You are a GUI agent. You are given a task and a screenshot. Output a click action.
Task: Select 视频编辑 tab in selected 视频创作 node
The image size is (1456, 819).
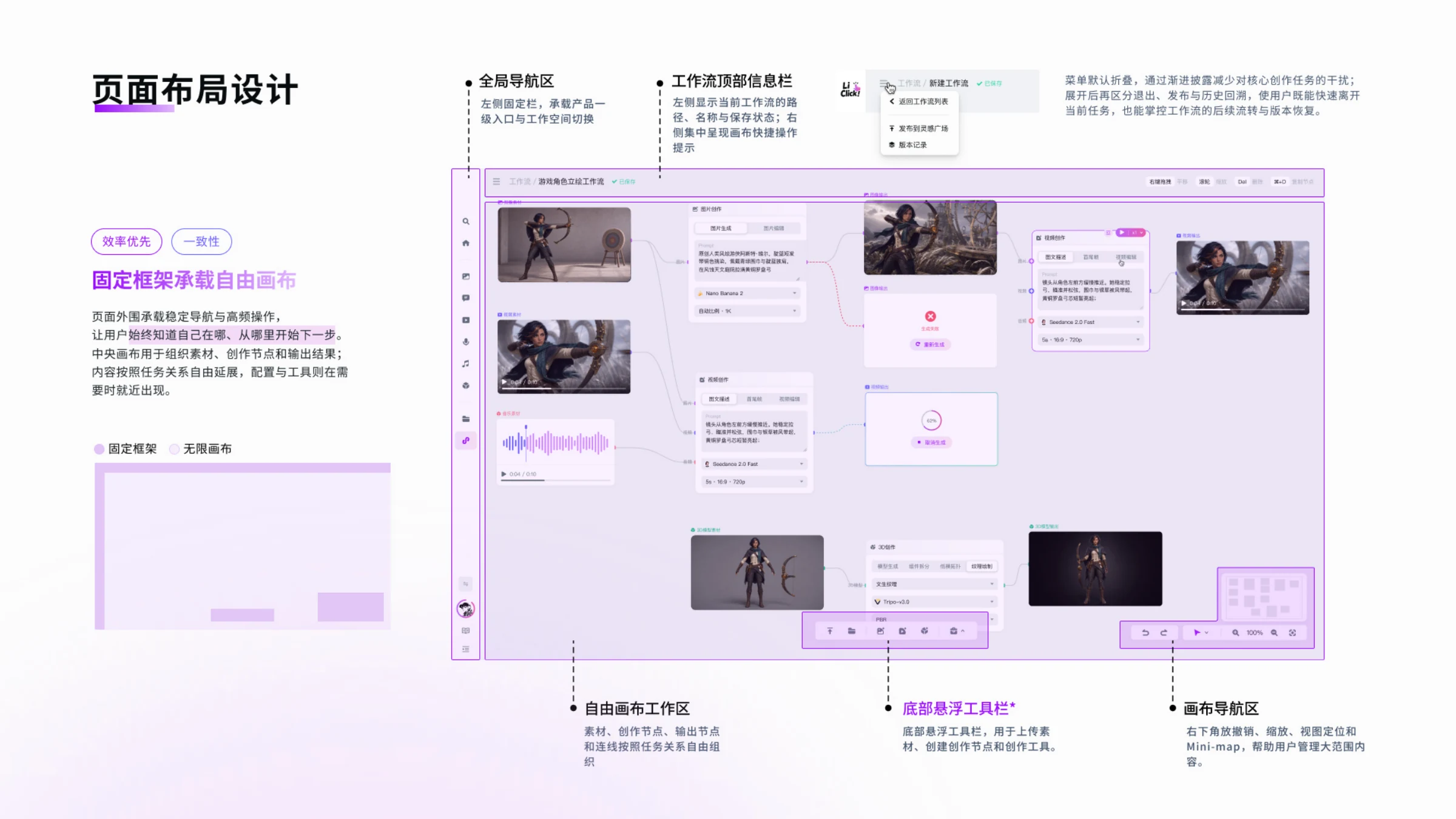coord(1126,257)
